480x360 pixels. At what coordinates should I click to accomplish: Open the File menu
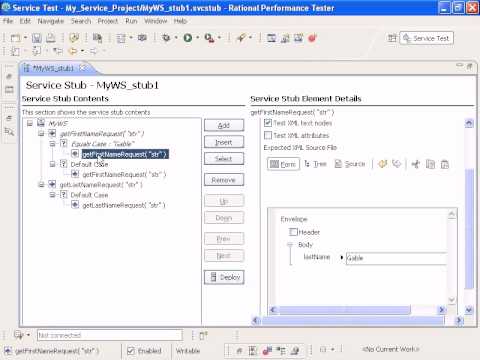(8, 21)
